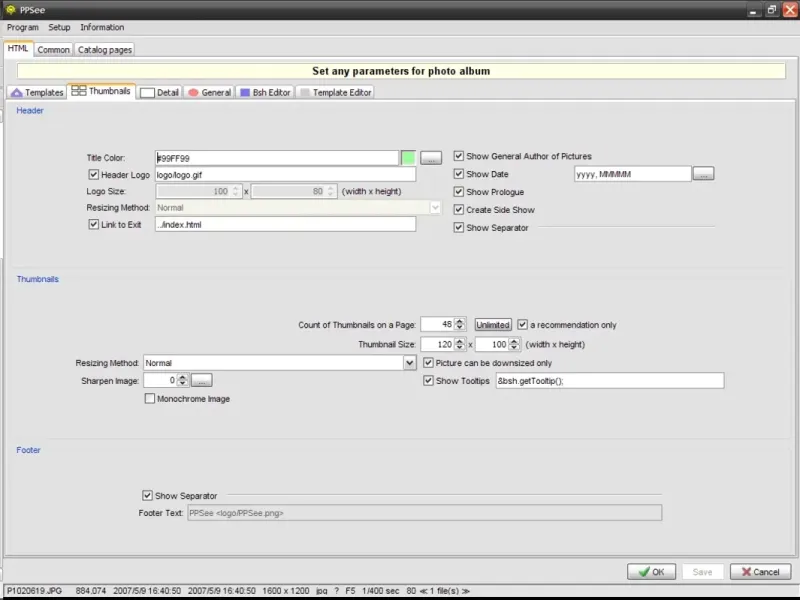
Task: Click the thumbnail height value 100
Action: click(492, 344)
